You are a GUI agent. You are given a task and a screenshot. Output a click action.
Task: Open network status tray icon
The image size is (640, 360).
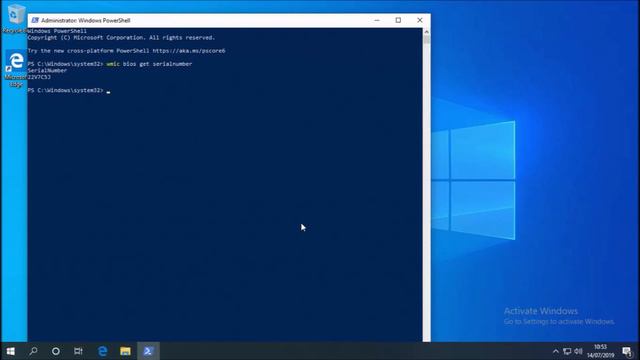click(x=567, y=351)
